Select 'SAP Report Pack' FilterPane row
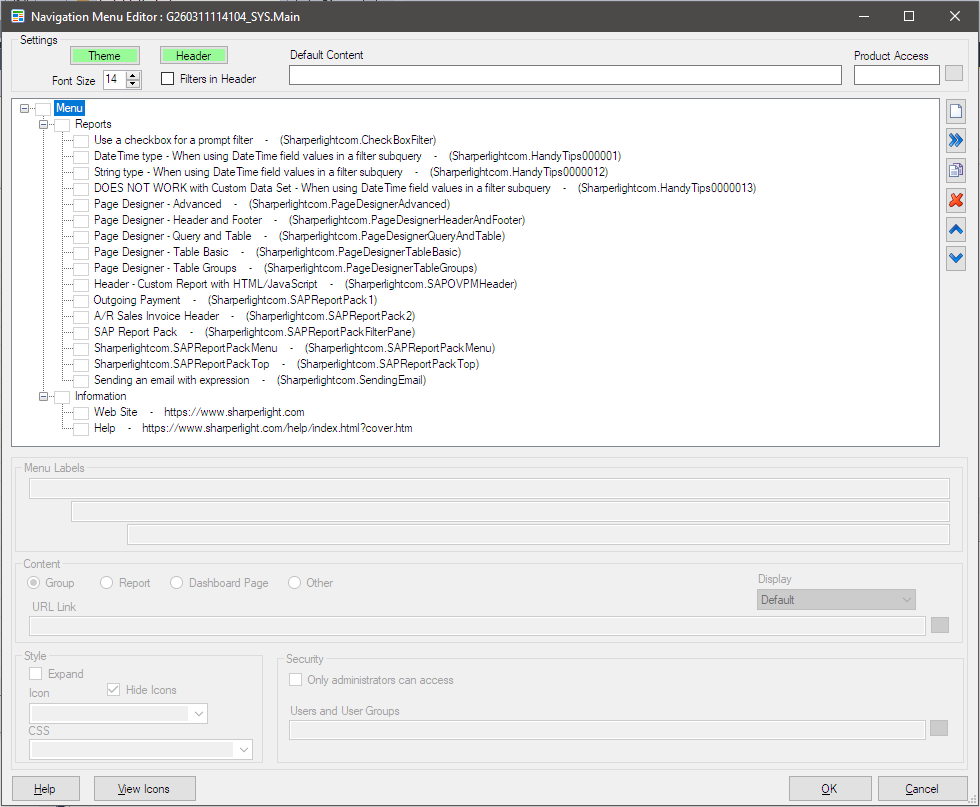Screen dimensions: 980x807 click(254, 332)
